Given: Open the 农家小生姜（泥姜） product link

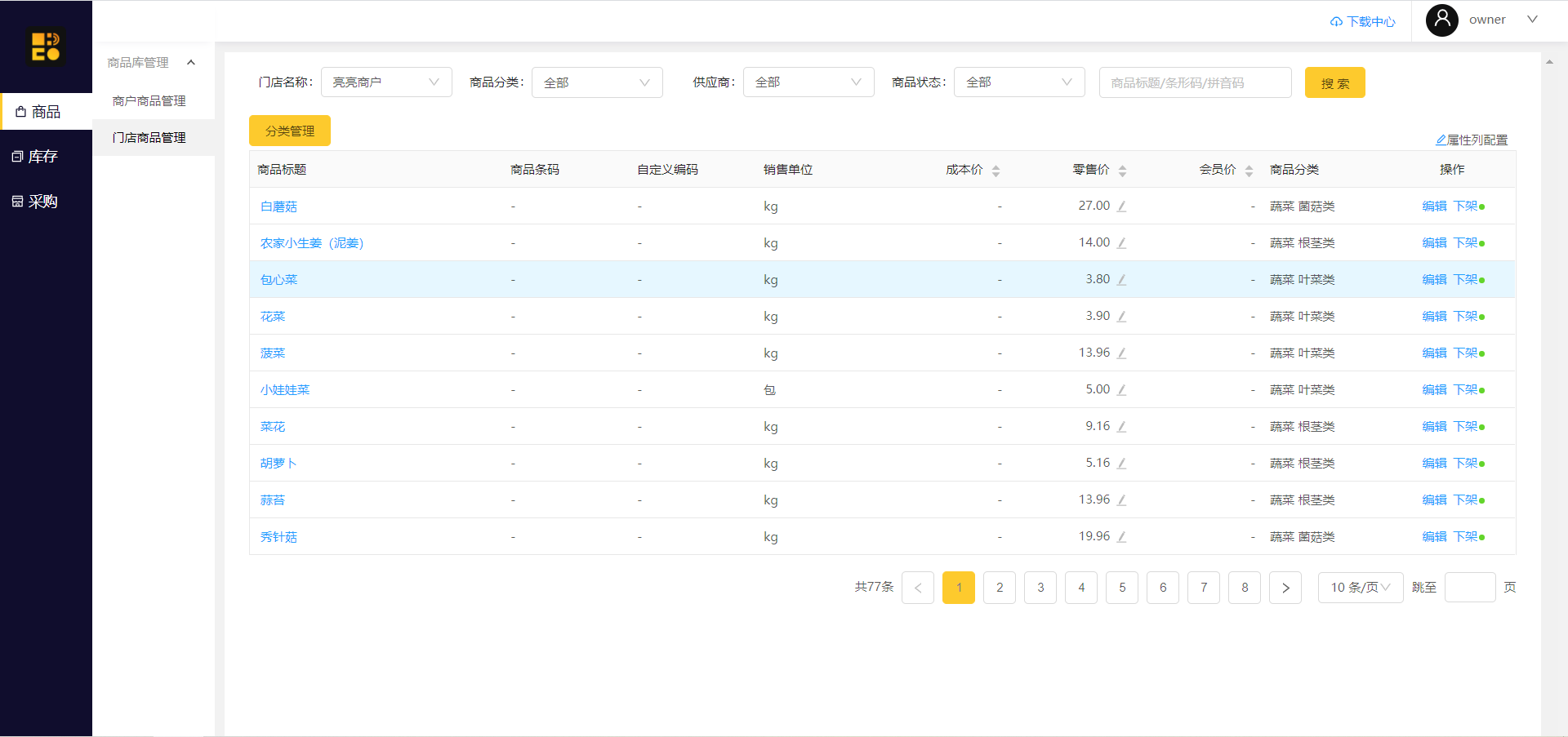Looking at the screenshot, I should (312, 243).
